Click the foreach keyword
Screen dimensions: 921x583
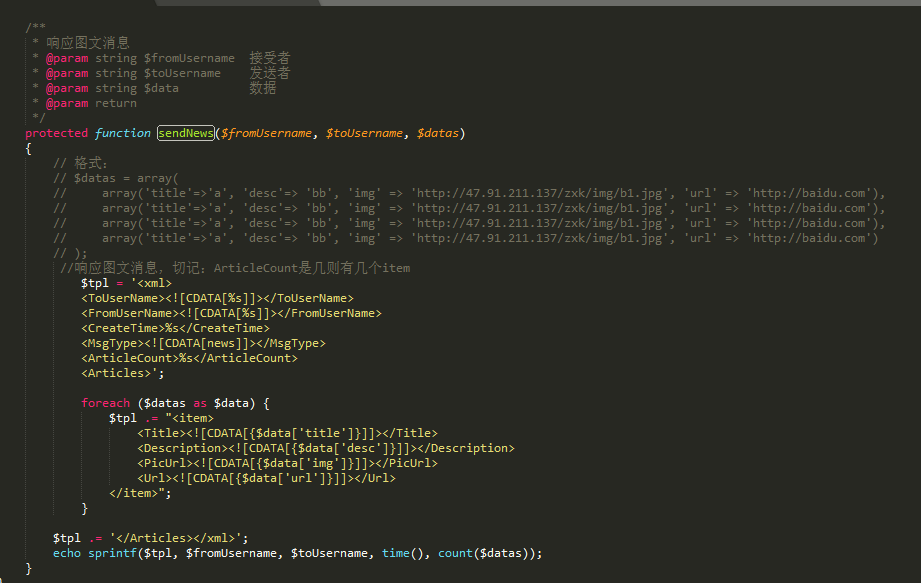pos(105,403)
